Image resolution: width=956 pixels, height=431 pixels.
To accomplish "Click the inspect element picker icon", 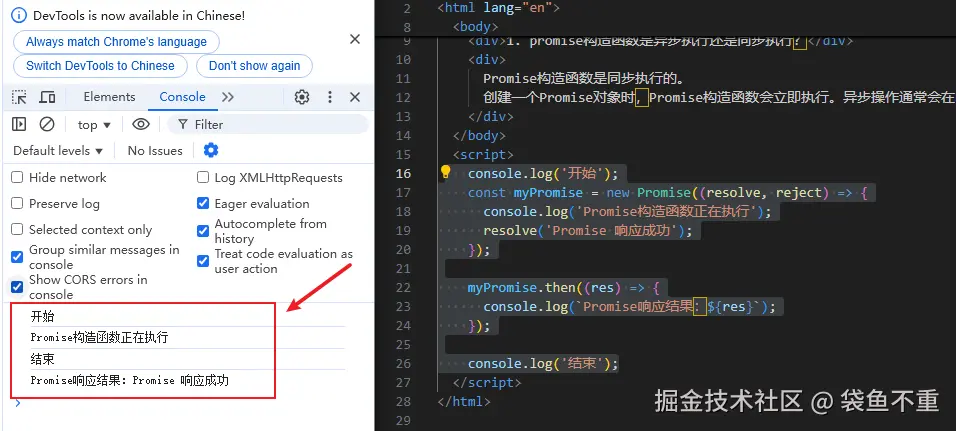I will click(x=20, y=97).
